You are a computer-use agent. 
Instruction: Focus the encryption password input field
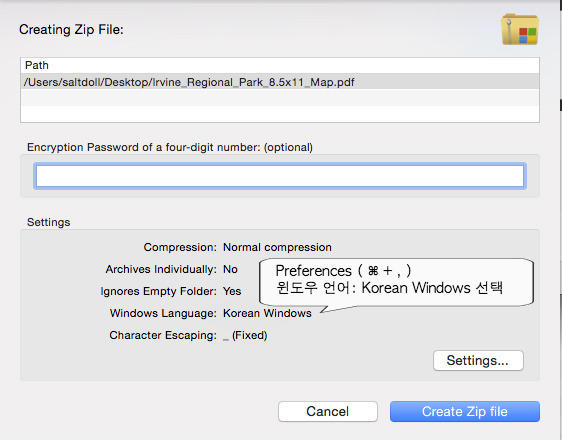tap(280, 176)
